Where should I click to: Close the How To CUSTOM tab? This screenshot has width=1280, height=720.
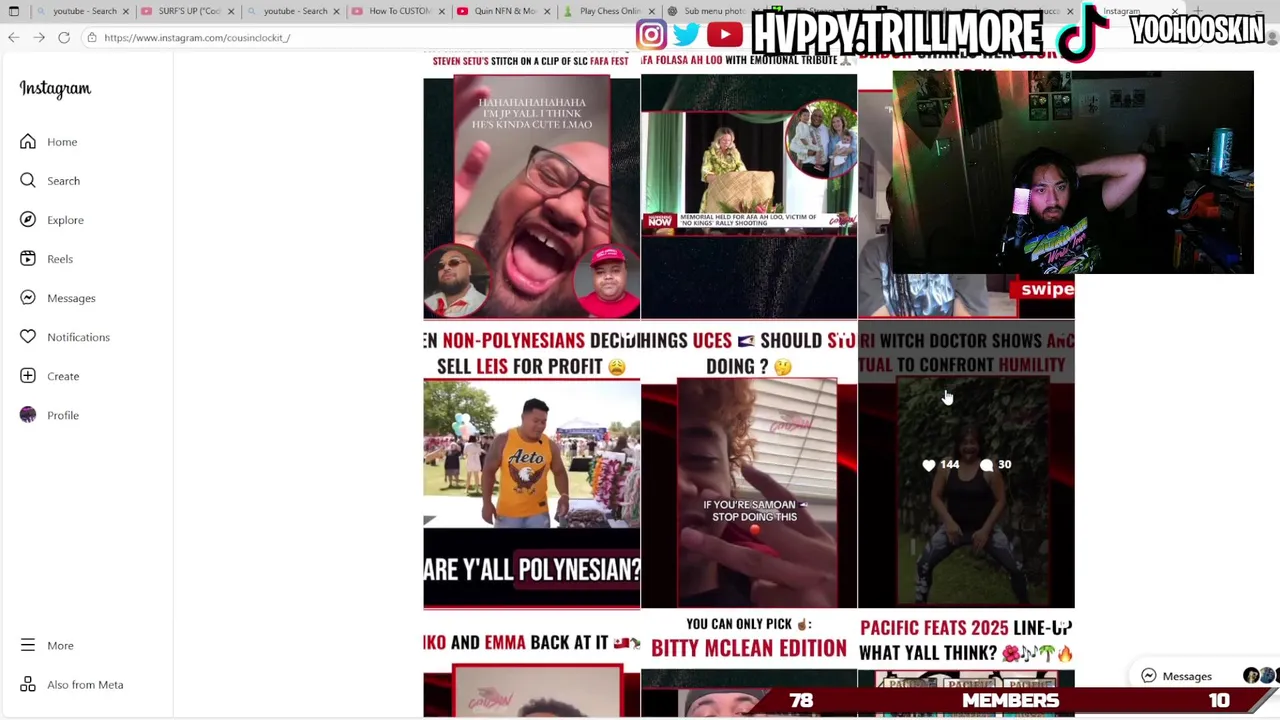441,11
